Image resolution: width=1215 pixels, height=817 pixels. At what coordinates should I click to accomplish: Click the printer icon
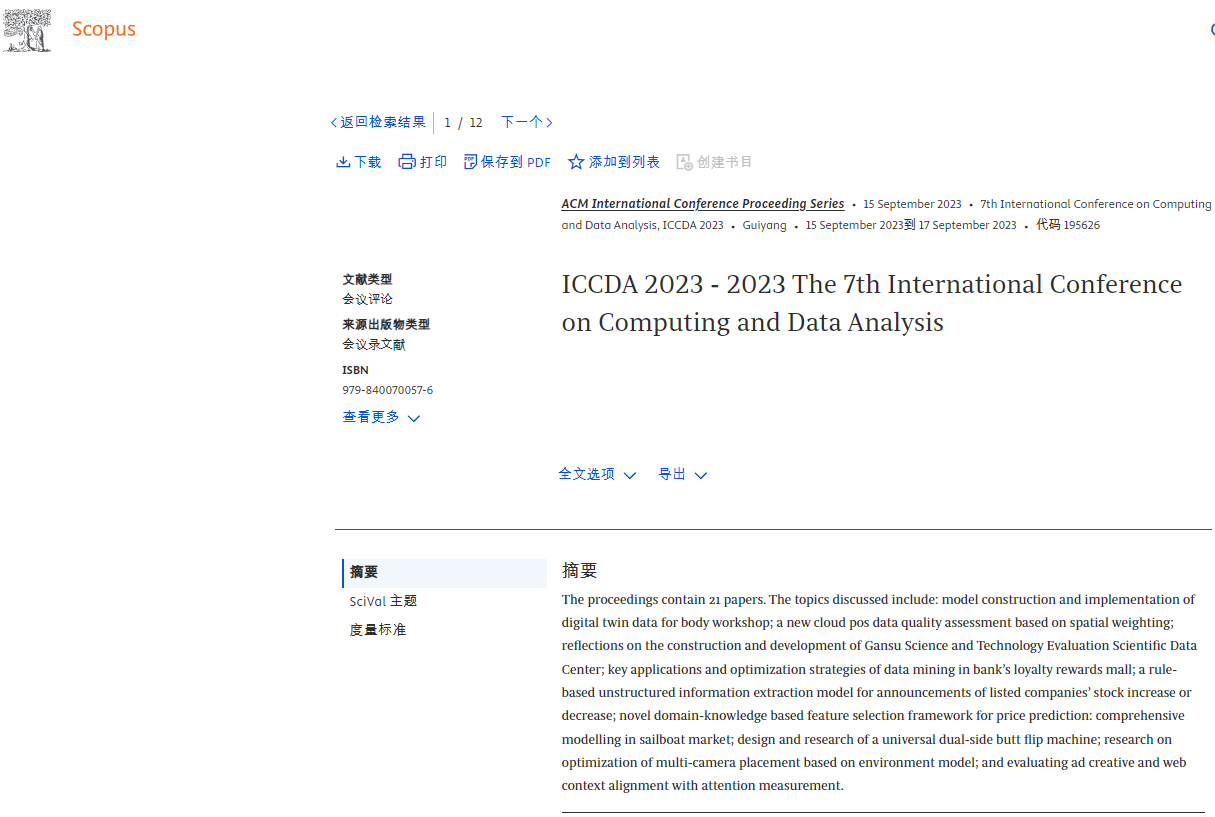pos(407,162)
